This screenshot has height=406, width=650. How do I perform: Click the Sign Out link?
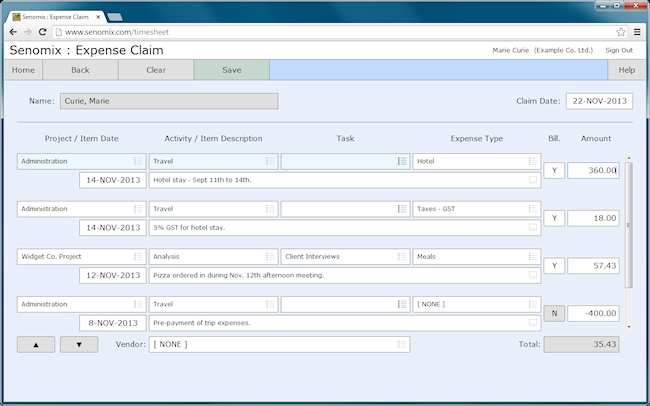point(619,50)
